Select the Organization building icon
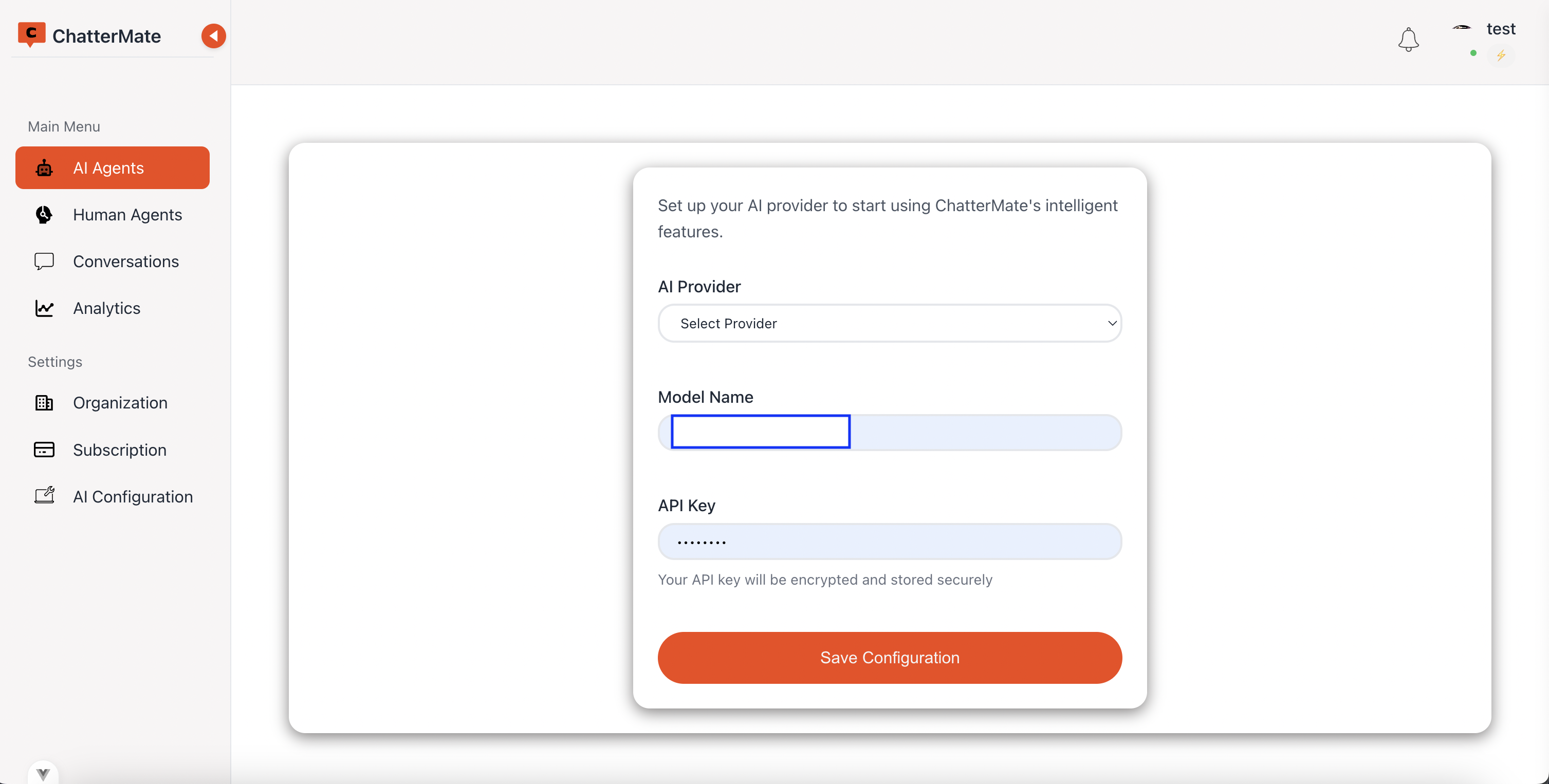Image resolution: width=1549 pixels, height=784 pixels. coord(44,403)
